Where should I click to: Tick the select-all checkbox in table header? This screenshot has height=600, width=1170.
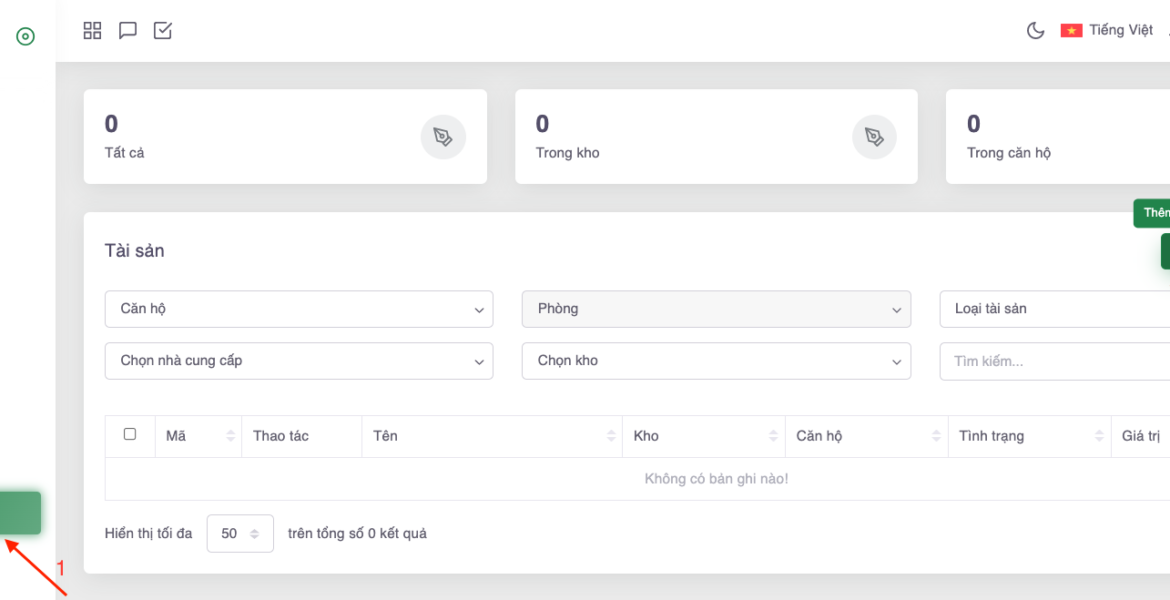pos(130,434)
